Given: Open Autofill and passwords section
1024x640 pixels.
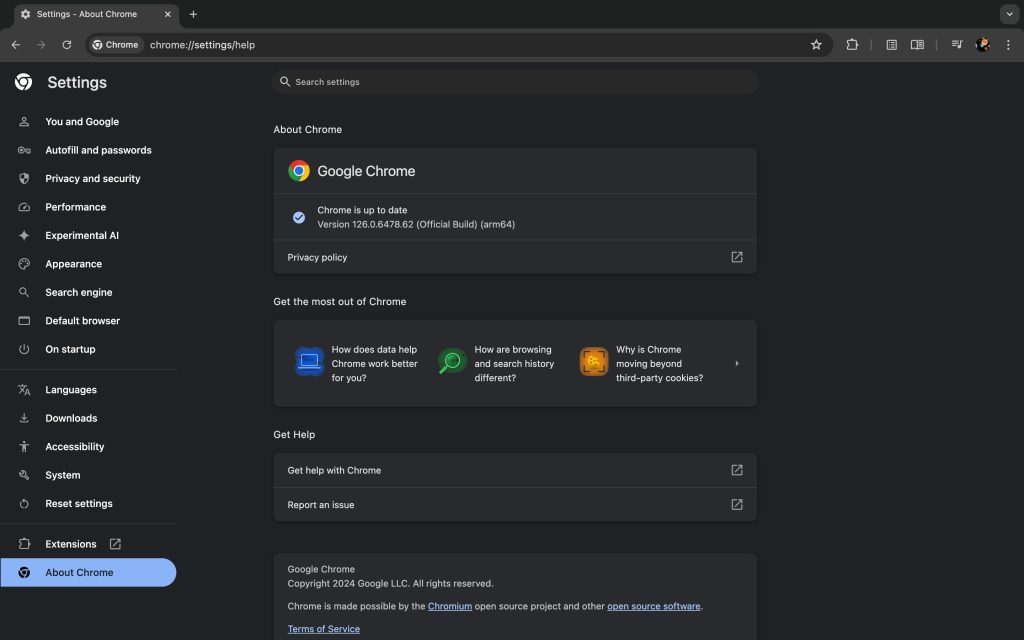Looking at the screenshot, I should point(98,150).
